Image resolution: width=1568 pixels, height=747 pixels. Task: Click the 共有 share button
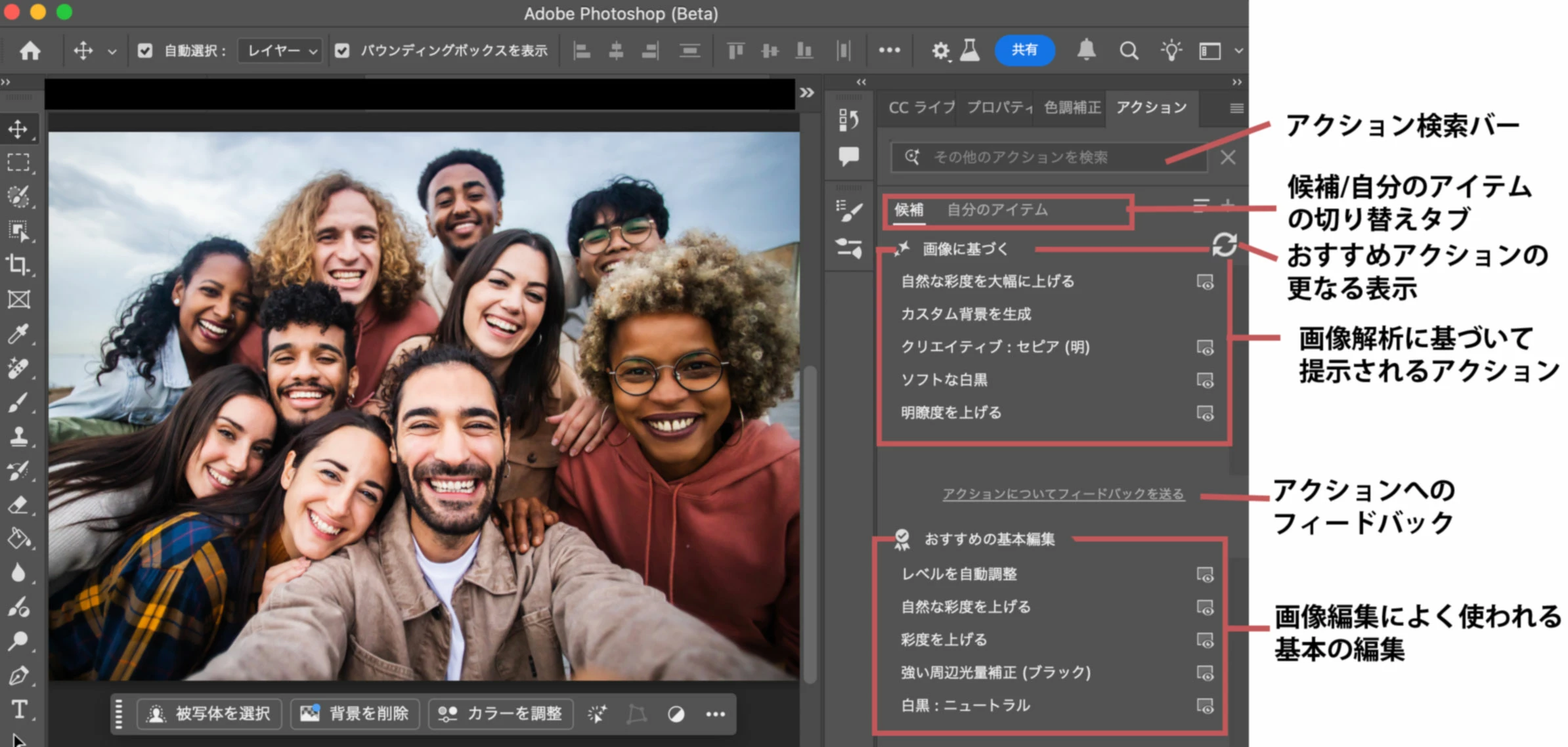pos(1024,50)
